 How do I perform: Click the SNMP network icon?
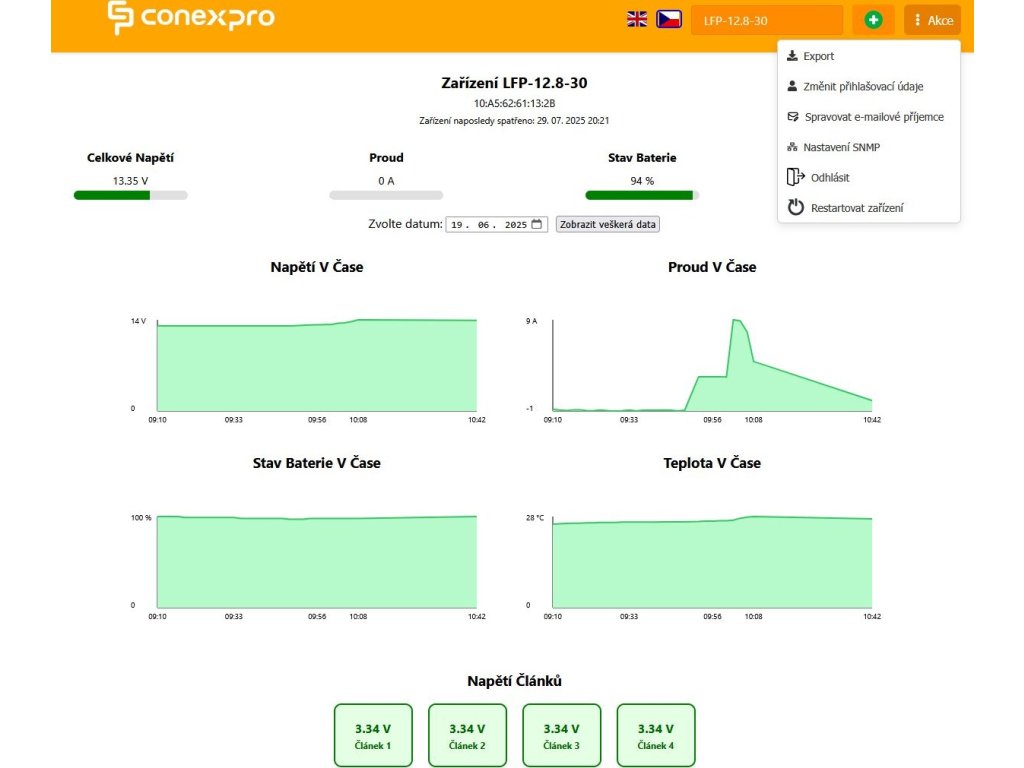[x=792, y=147]
